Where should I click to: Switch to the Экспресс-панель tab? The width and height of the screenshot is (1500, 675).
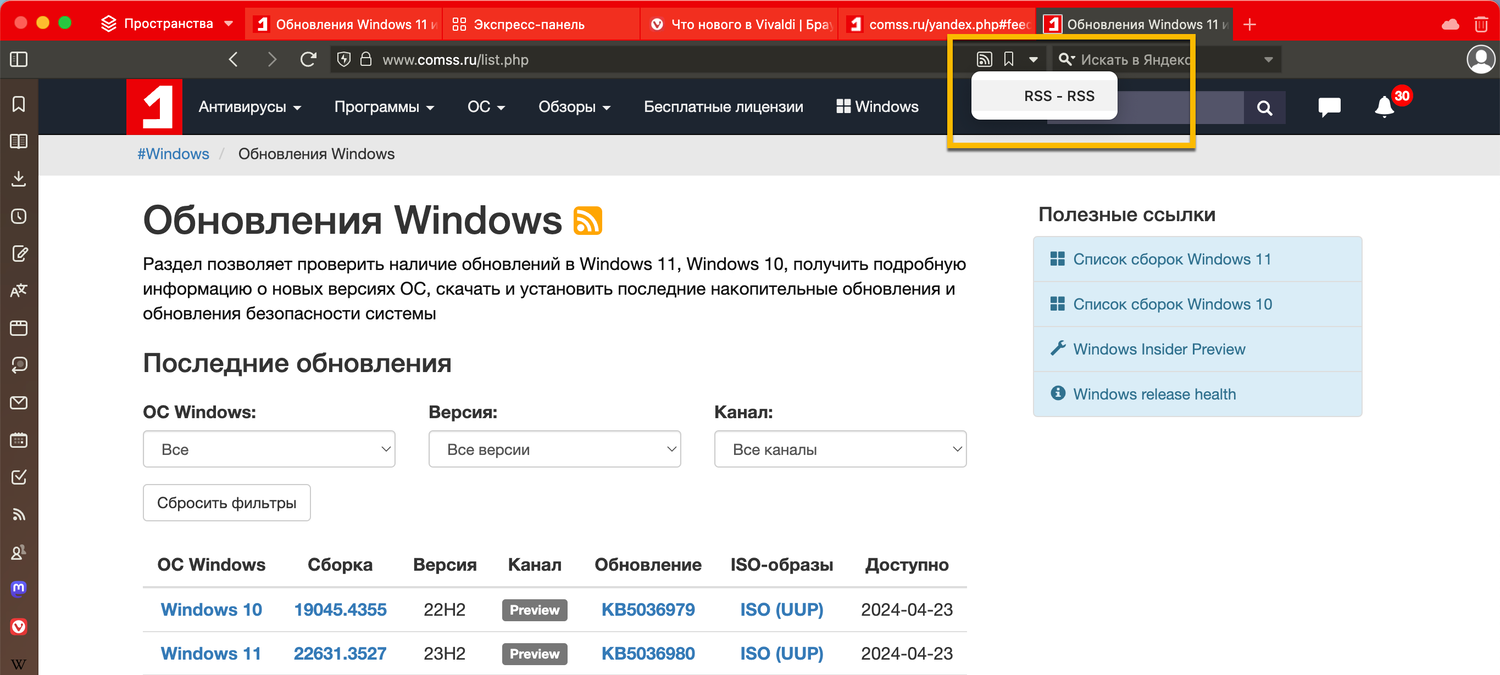[x=541, y=24]
